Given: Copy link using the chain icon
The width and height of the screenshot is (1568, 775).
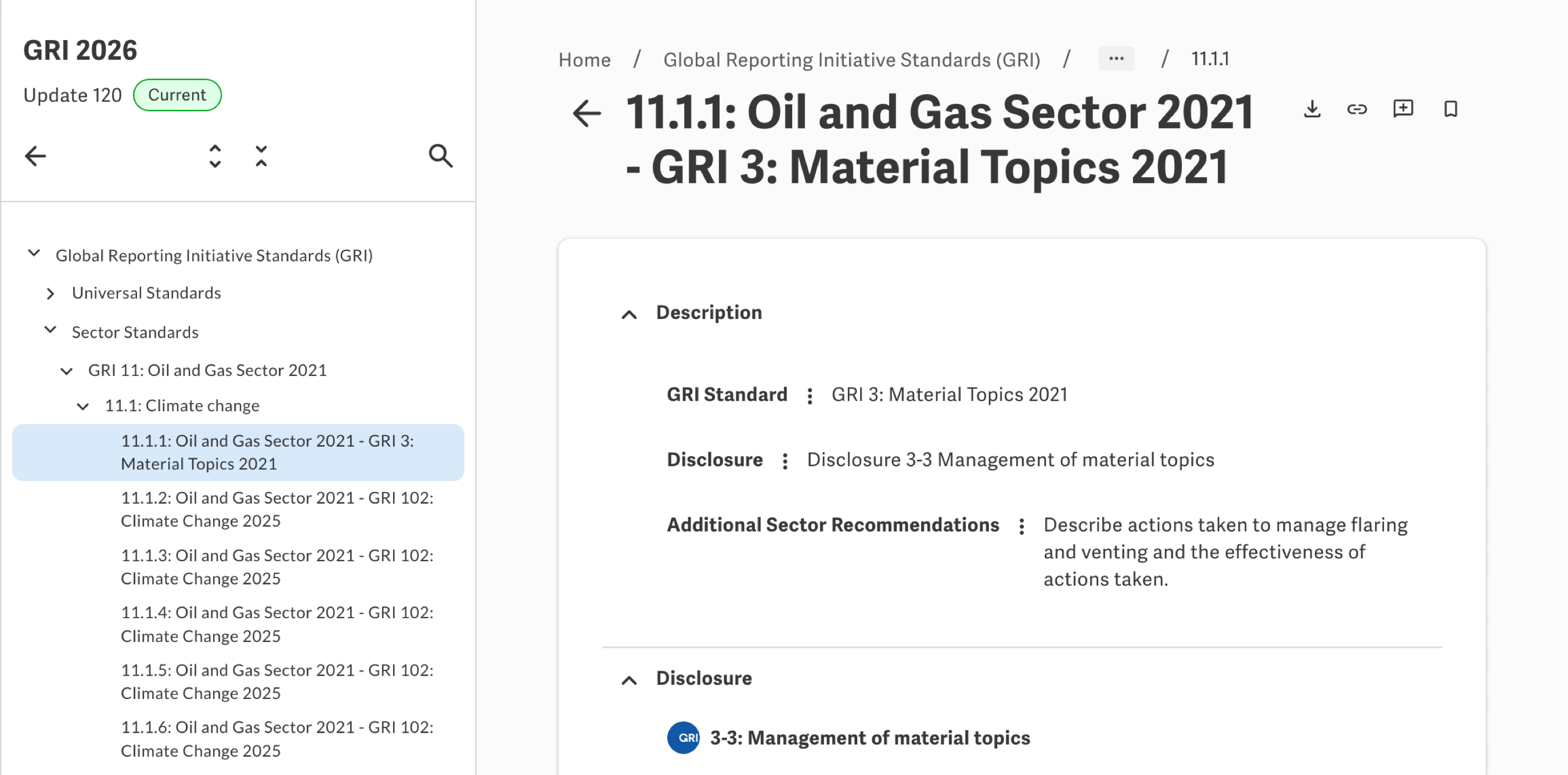Looking at the screenshot, I should point(1357,109).
